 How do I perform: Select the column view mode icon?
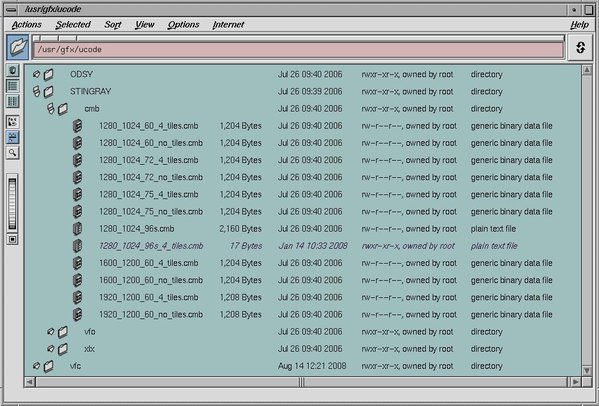(13, 101)
